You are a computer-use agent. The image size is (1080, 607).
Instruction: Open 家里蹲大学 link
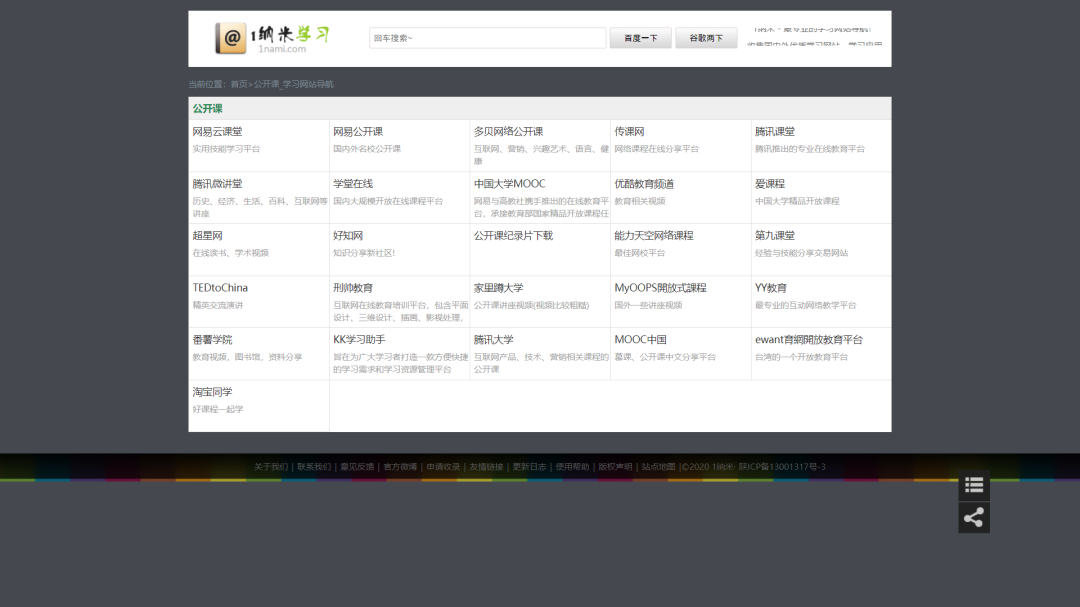499,288
